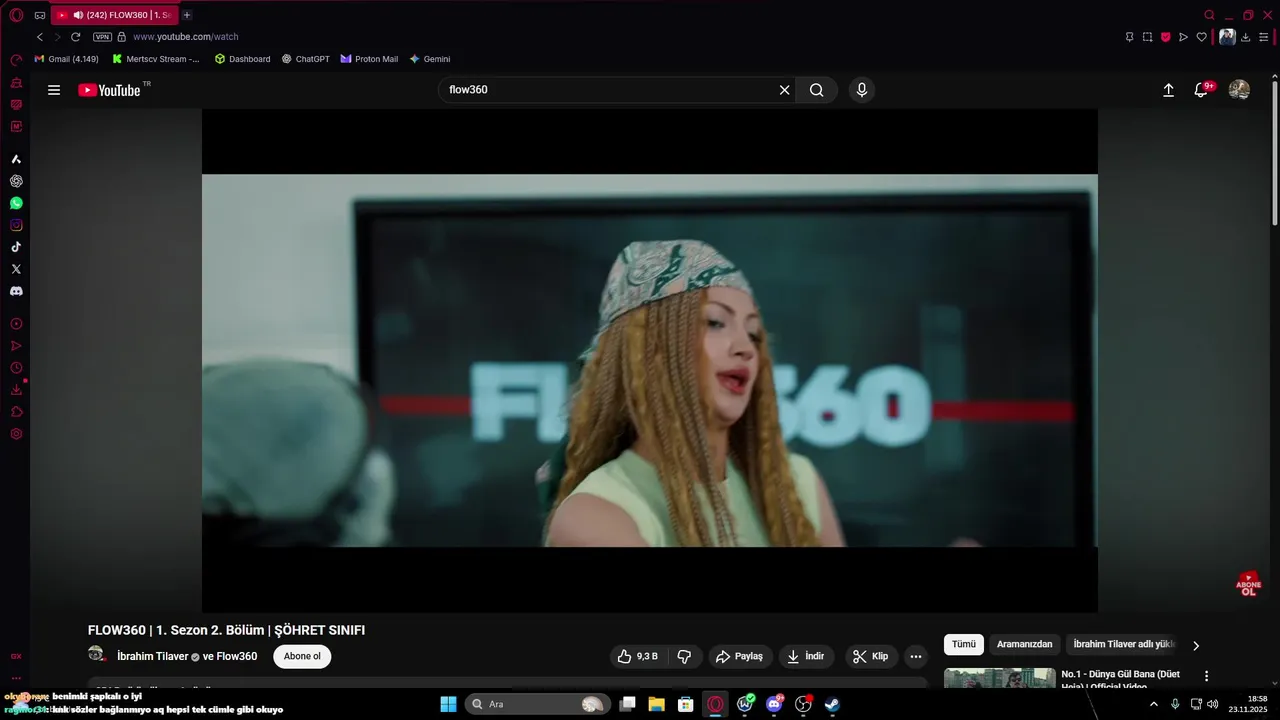The height and width of the screenshot is (720, 1280).
Task: Like the video with 9,3 B
Action: coord(637,656)
